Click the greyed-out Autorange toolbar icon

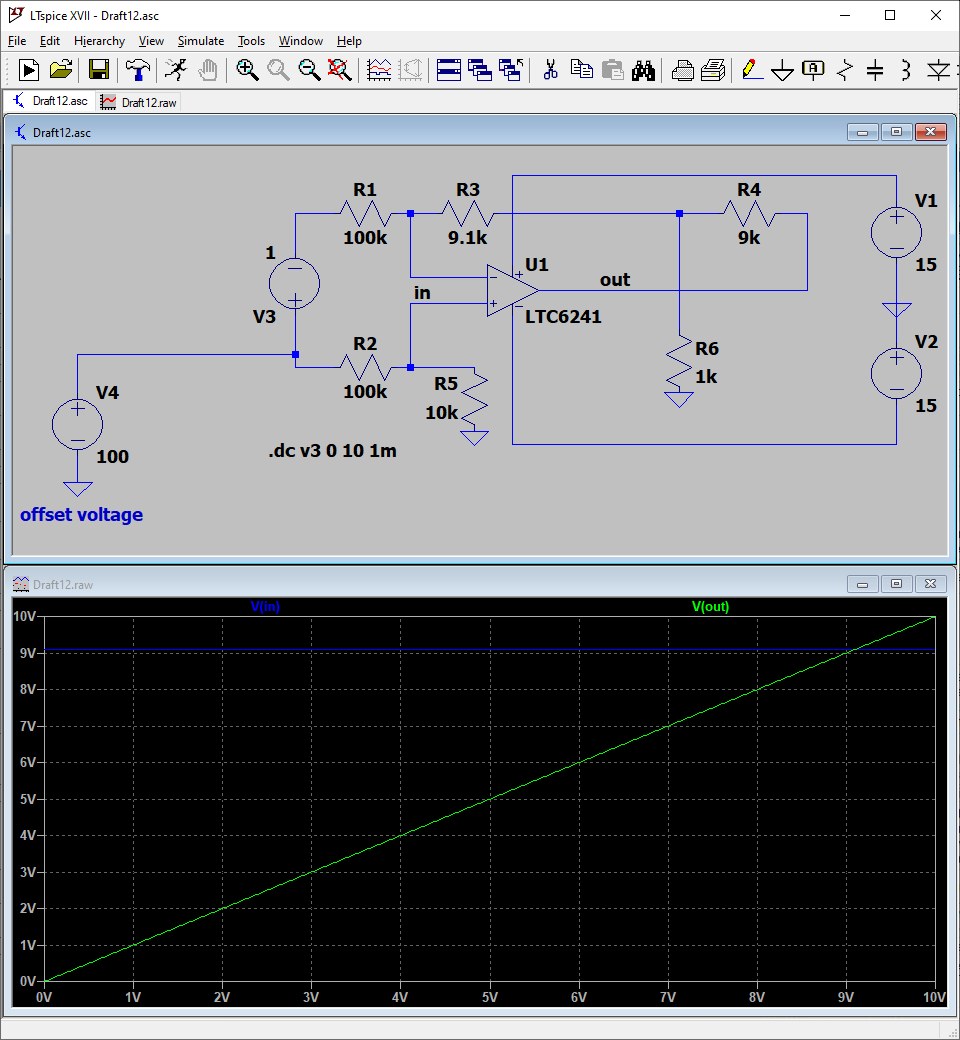(411, 70)
